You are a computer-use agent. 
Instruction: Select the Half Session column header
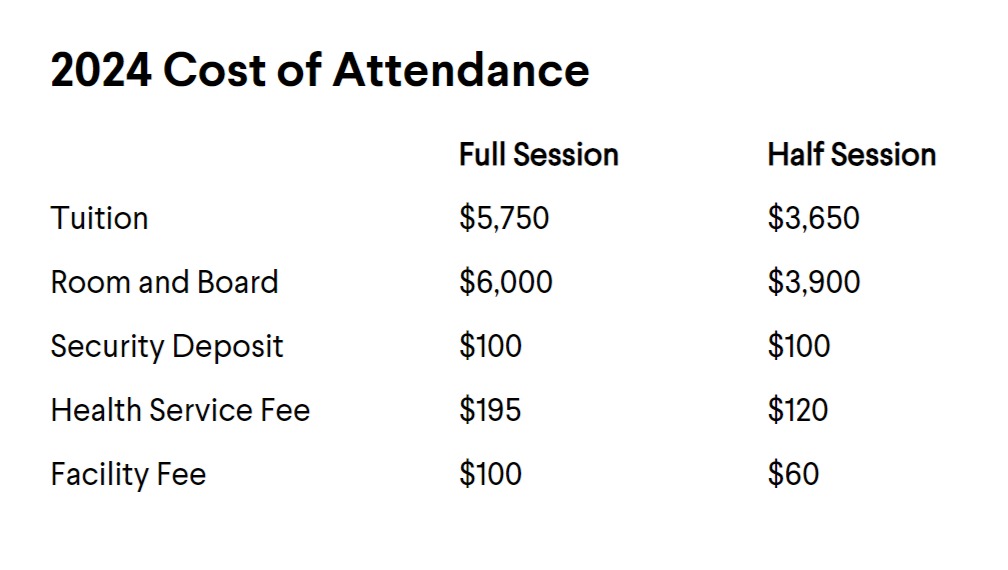click(x=852, y=155)
